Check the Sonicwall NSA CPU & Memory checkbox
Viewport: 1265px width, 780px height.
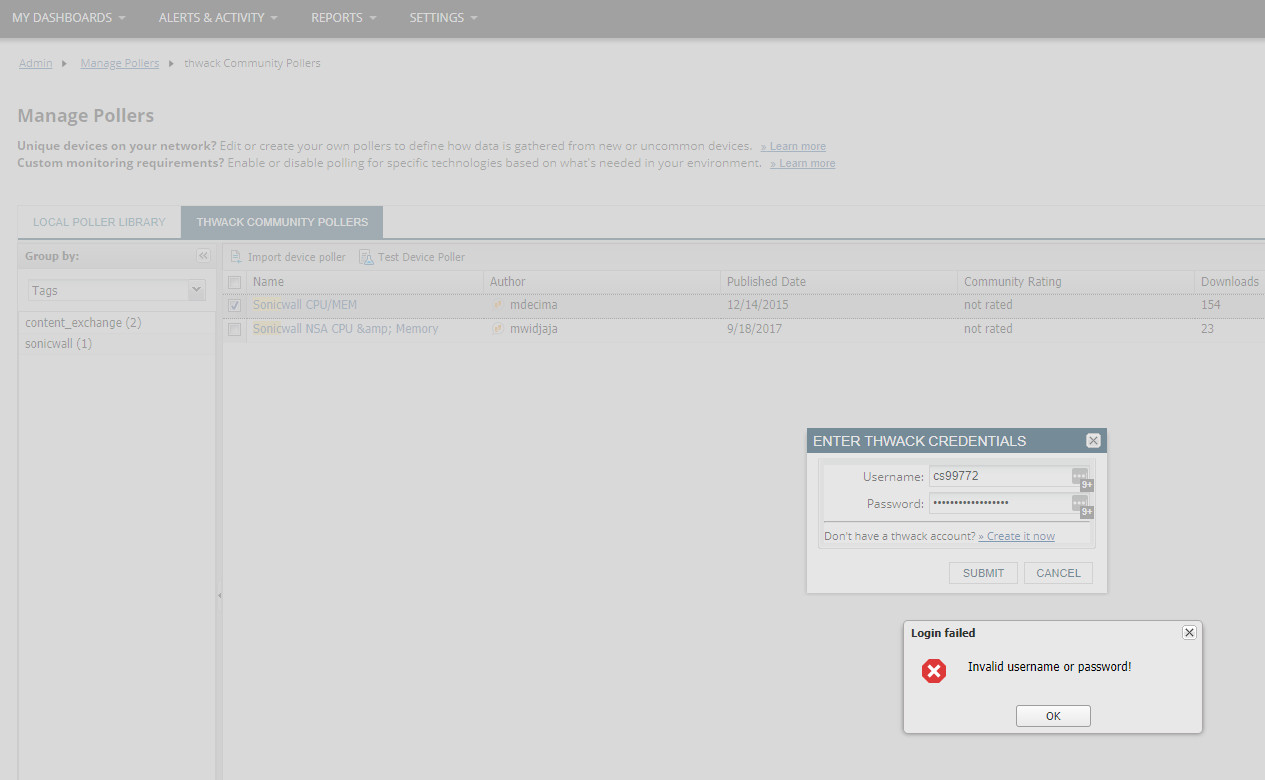234,329
